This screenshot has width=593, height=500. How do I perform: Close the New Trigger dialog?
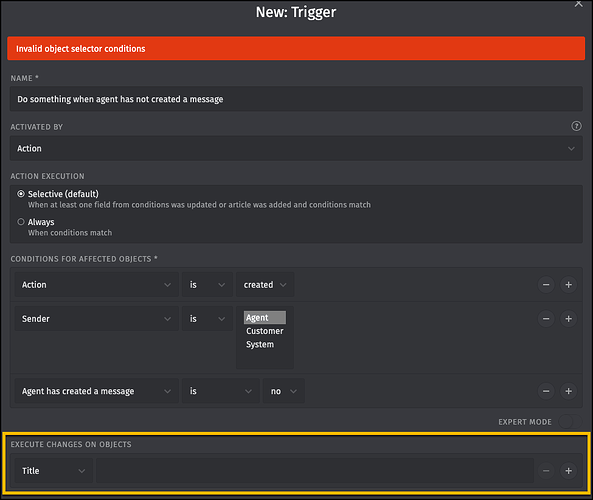[578, 4]
